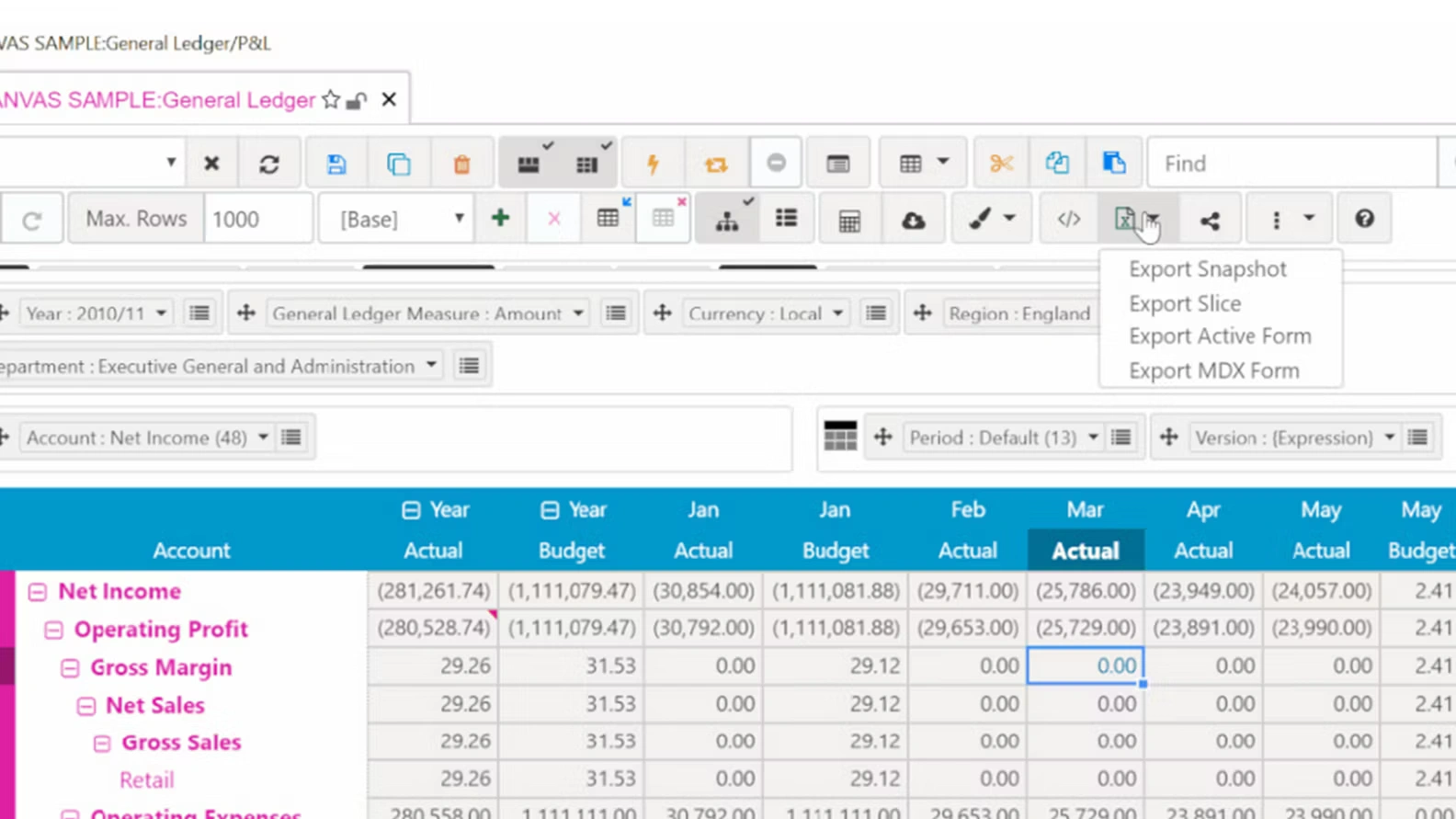Click into the Find search field

pyautogui.click(x=1291, y=164)
